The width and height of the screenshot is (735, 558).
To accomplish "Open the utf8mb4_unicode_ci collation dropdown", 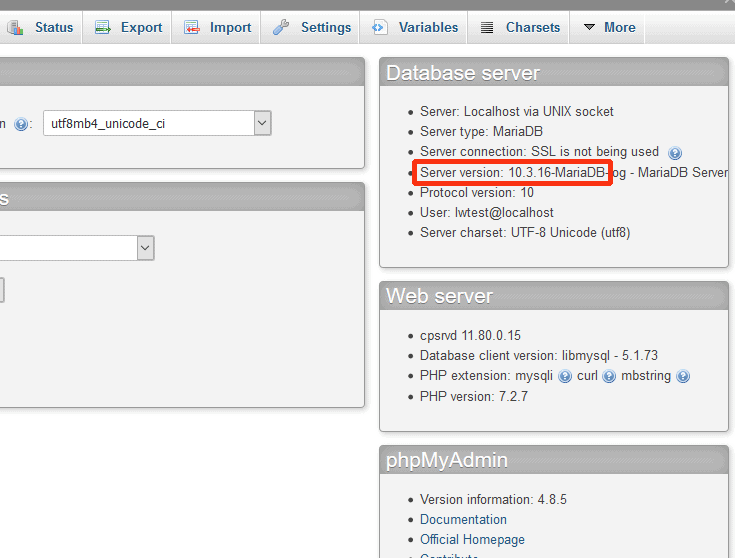I will pos(157,123).
